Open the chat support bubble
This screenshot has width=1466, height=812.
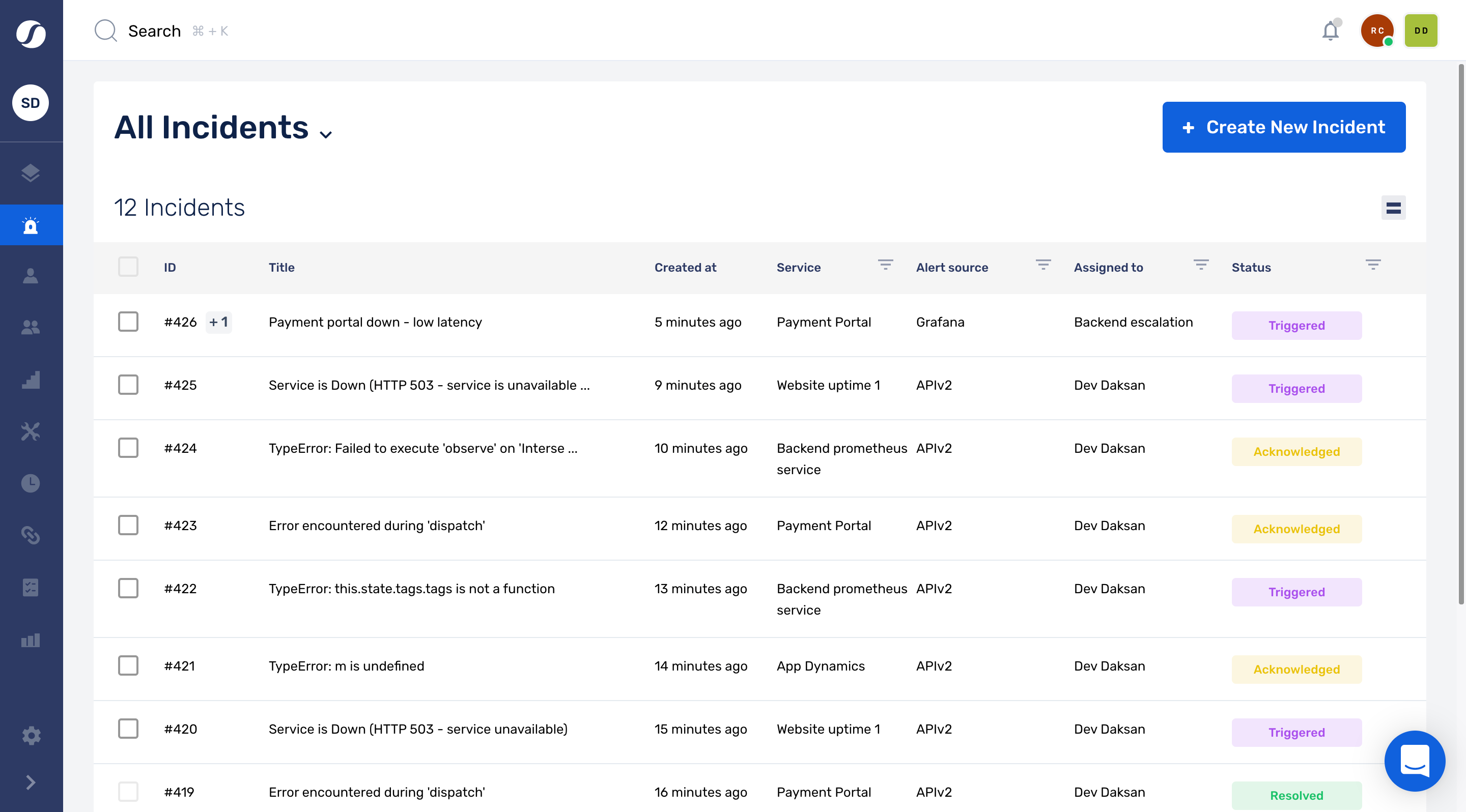tap(1414, 761)
